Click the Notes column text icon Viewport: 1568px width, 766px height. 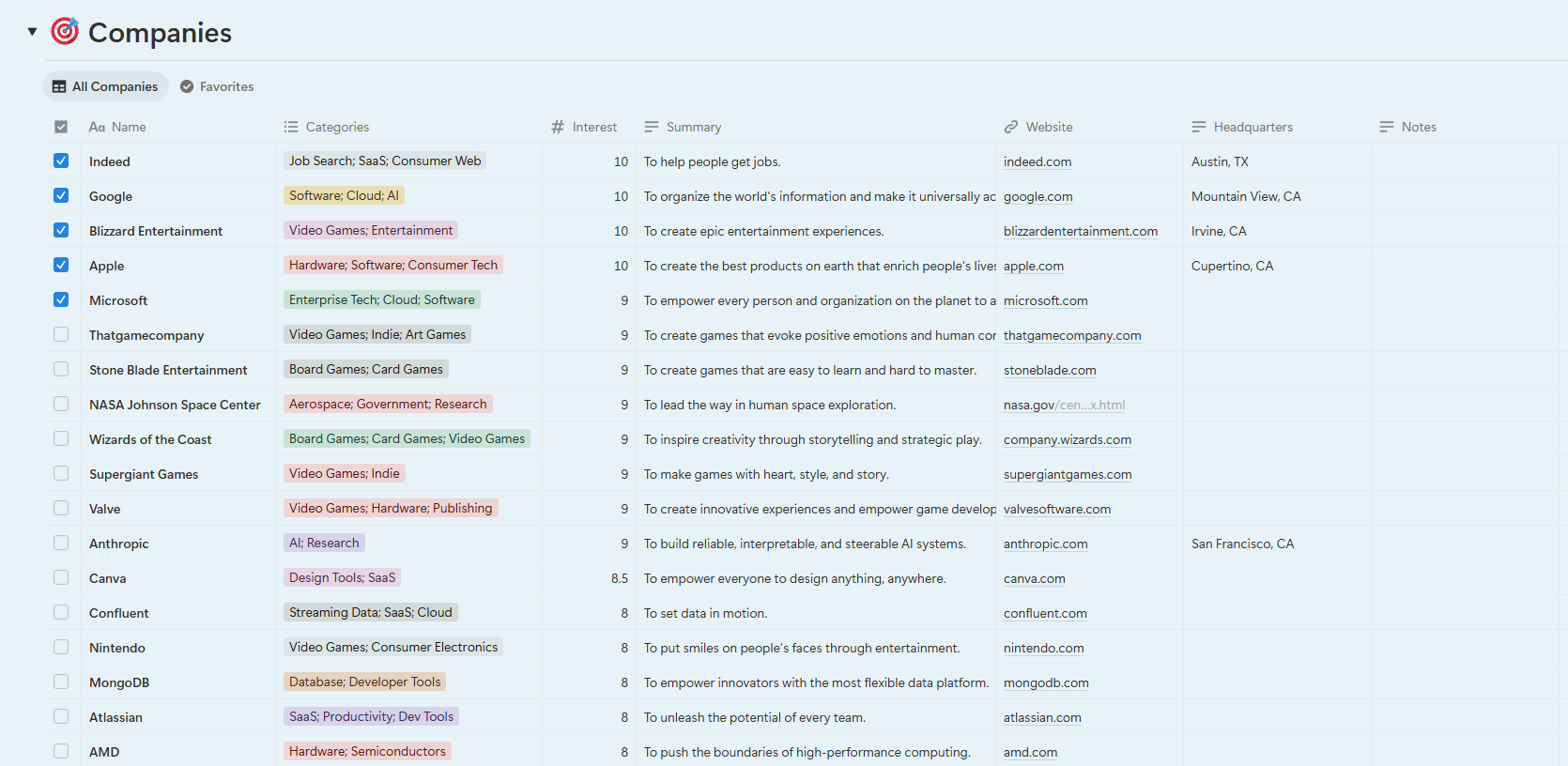pyautogui.click(x=1387, y=127)
